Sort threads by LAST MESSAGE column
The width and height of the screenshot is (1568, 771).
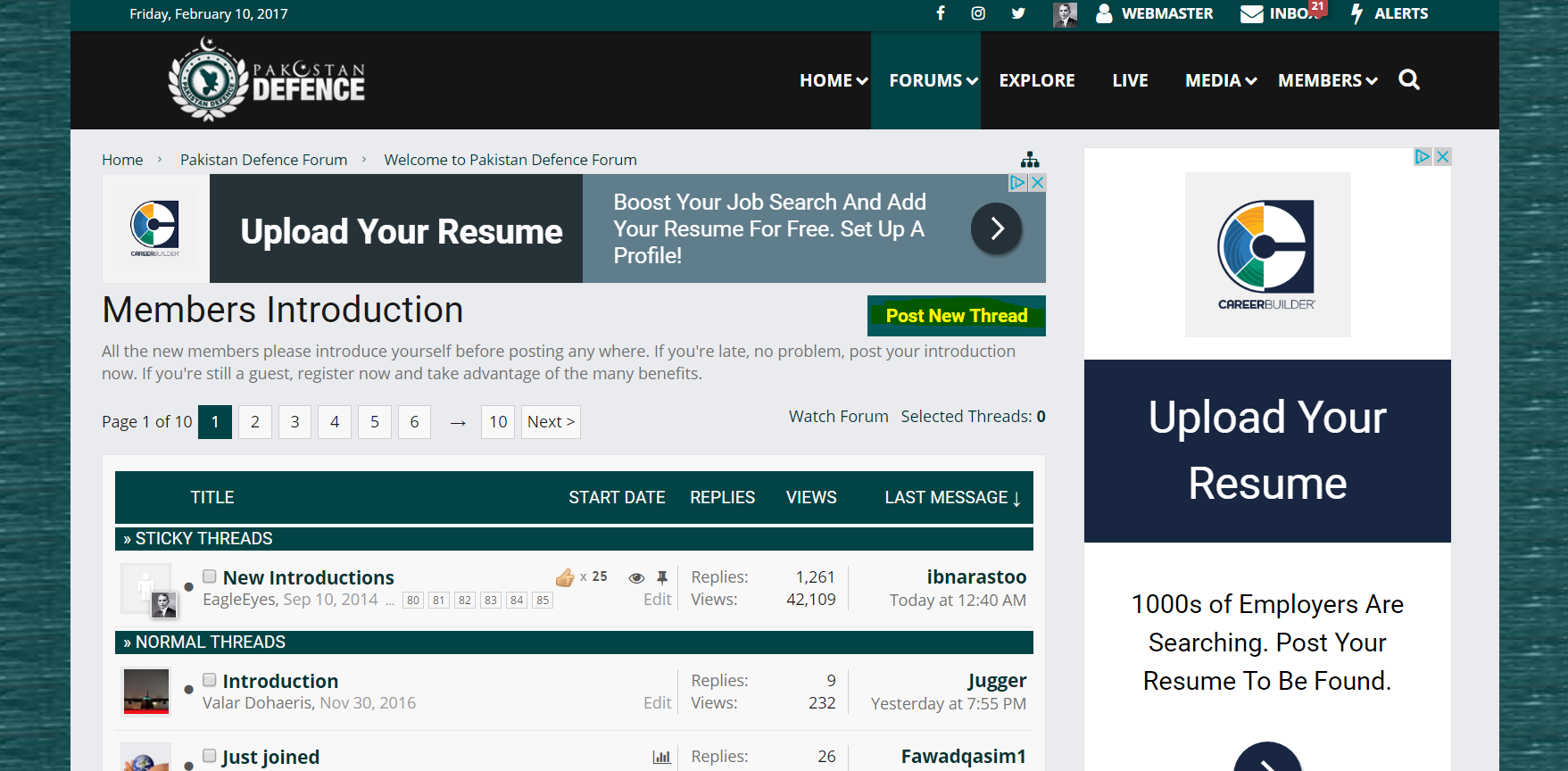click(952, 497)
